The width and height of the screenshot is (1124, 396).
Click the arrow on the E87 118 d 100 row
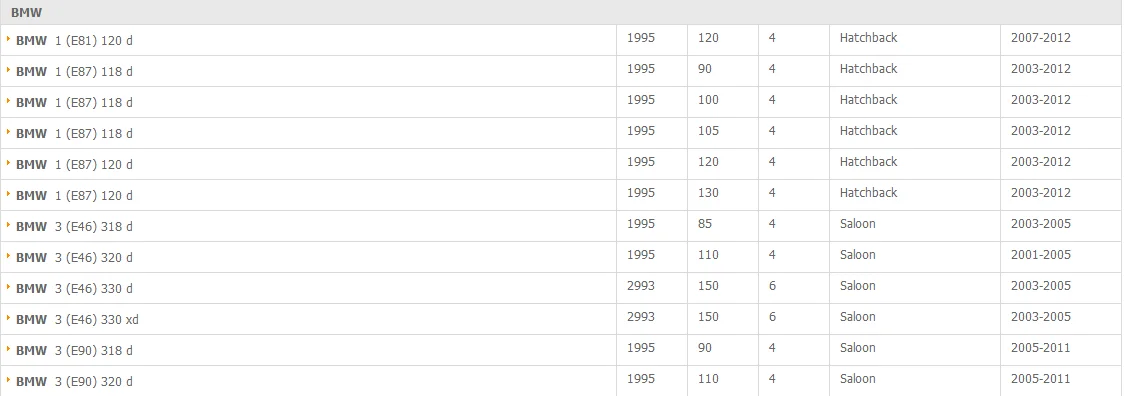point(9,100)
